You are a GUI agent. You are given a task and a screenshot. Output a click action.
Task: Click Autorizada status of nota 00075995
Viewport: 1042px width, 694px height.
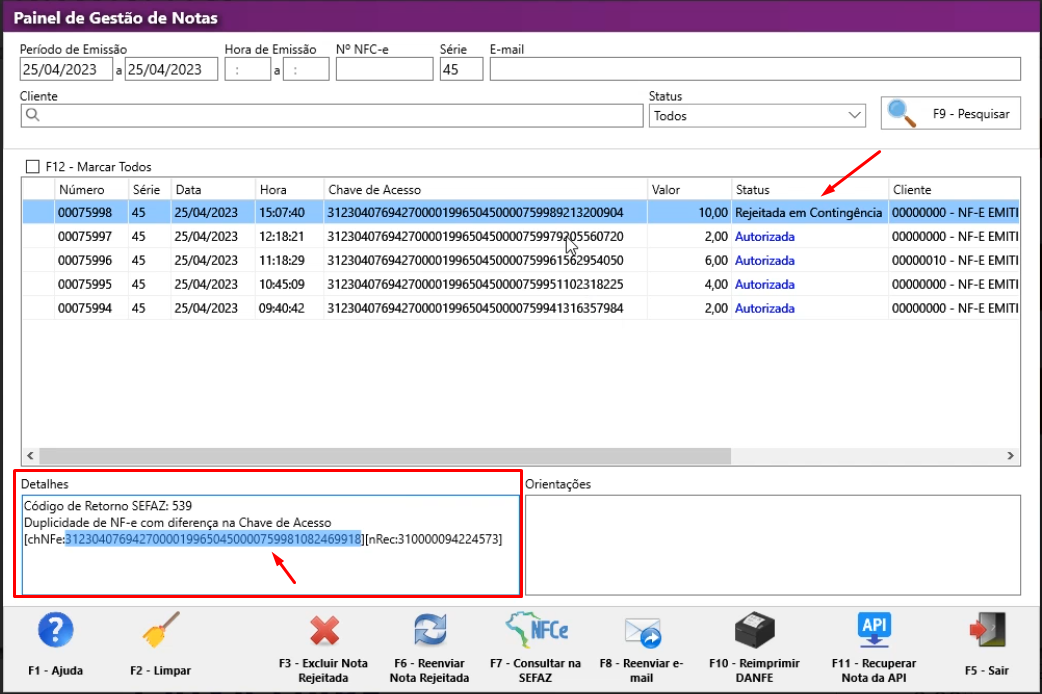click(765, 285)
